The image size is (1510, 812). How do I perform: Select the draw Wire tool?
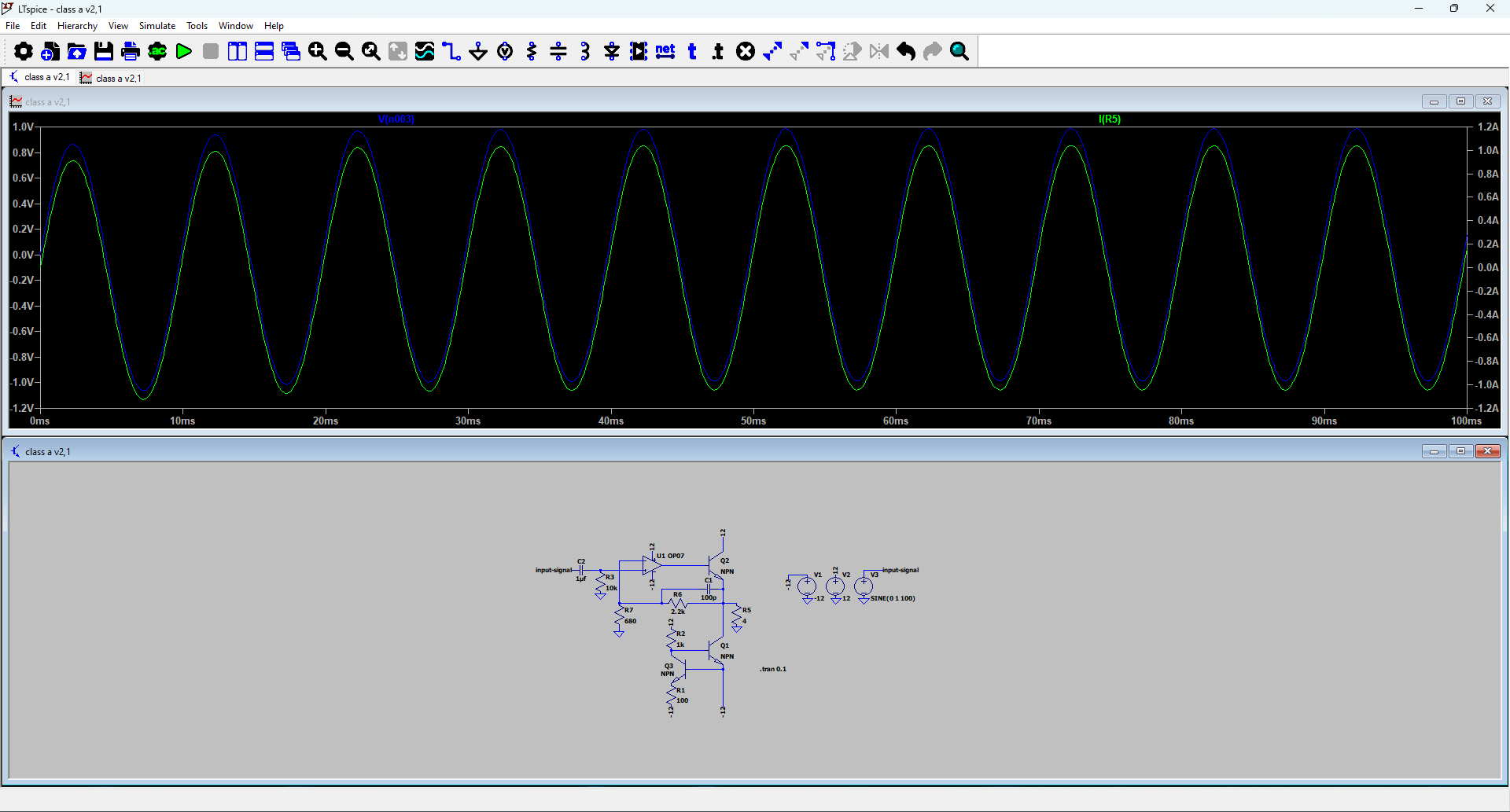tap(451, 52)
